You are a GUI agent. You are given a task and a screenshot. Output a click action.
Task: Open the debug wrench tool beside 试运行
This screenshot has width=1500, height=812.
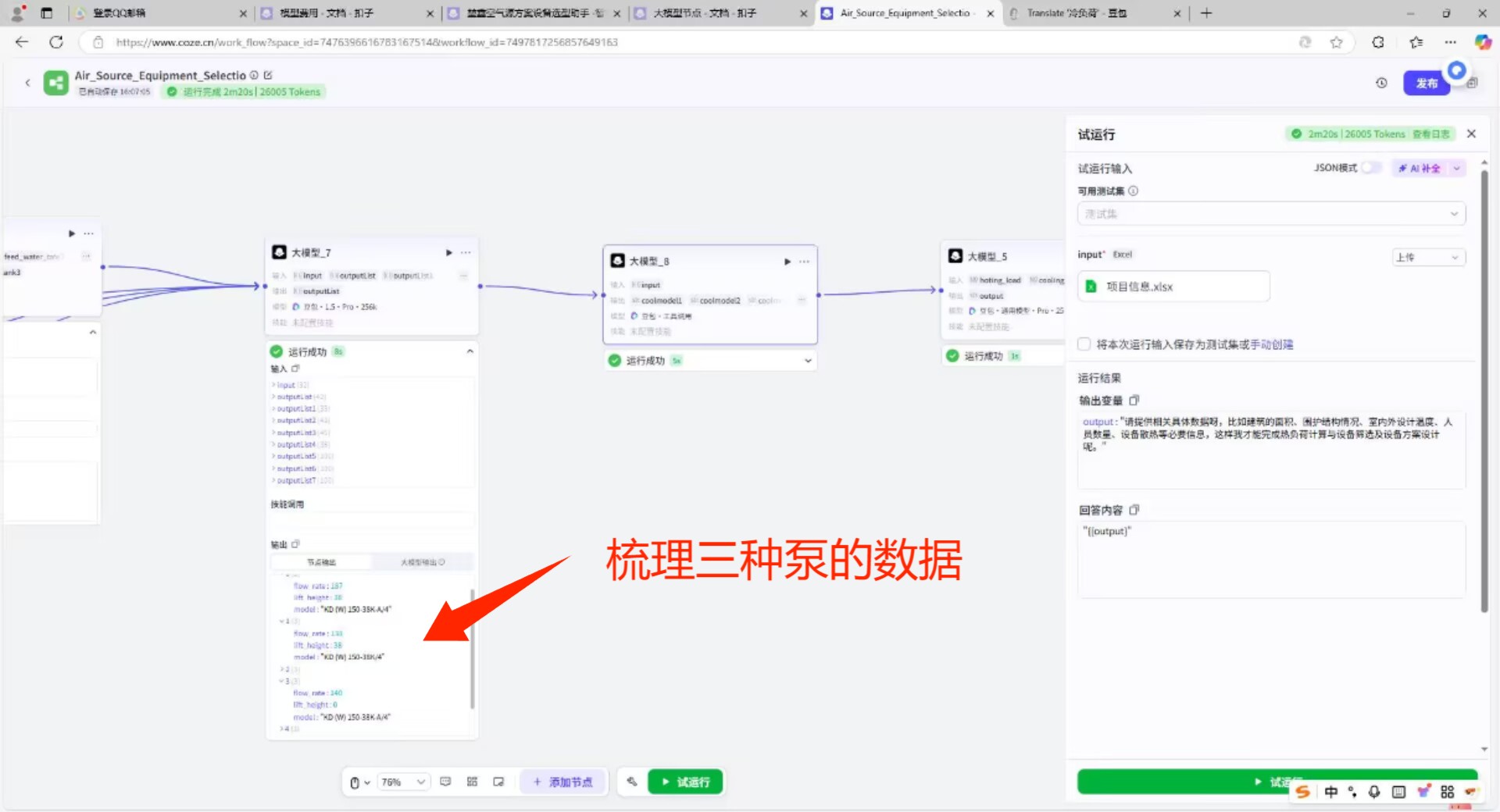632,782
